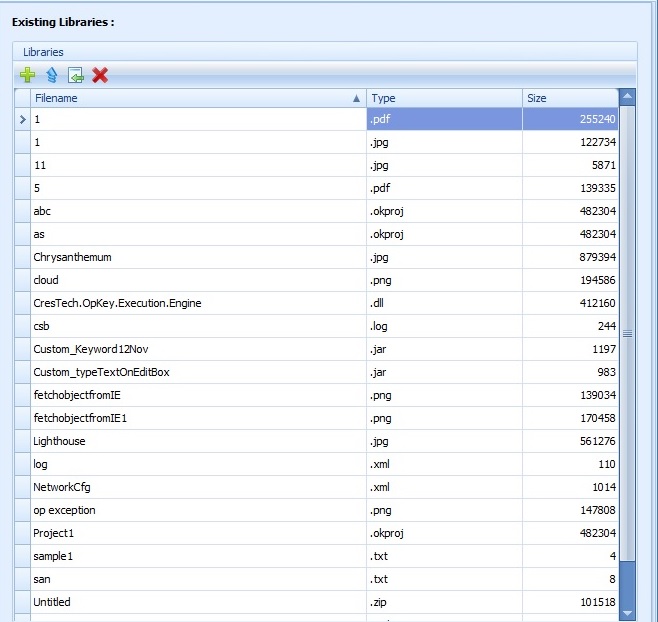This screenshot has width=658, height=622.
Task: Click size value 244
Action: [607, 326]
